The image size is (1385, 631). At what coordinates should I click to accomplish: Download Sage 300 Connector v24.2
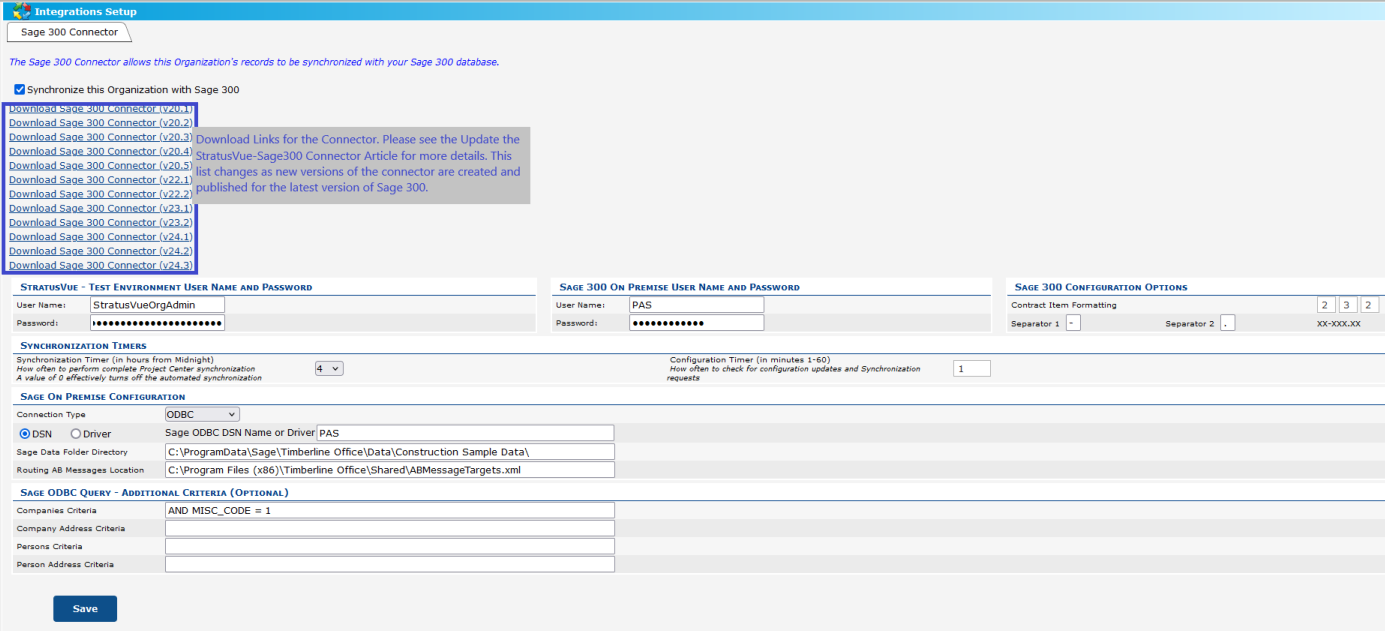click(x=101, y=251)
